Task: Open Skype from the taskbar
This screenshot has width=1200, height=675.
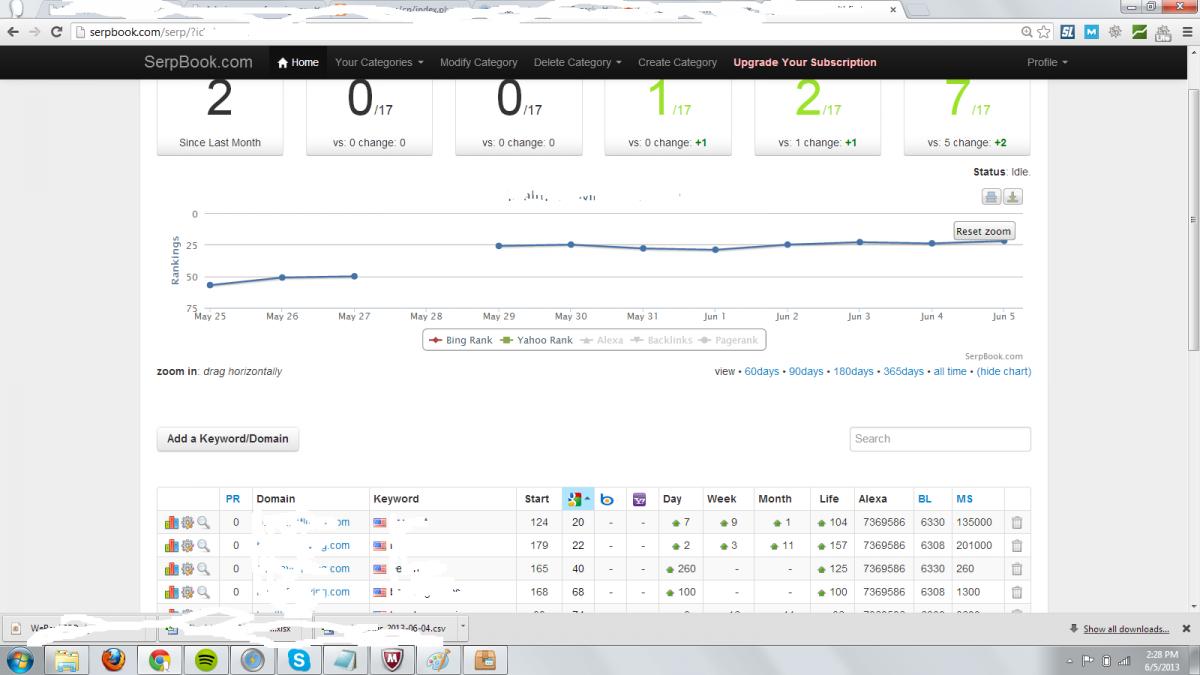Action: point(299,660)
